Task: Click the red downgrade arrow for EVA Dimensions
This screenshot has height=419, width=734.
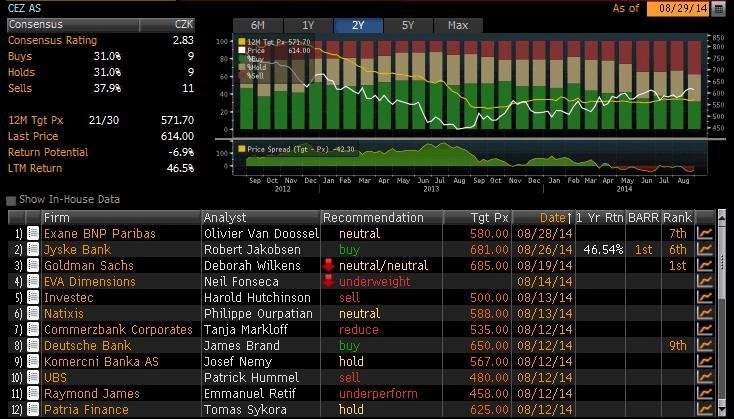Action: (328, 281)
